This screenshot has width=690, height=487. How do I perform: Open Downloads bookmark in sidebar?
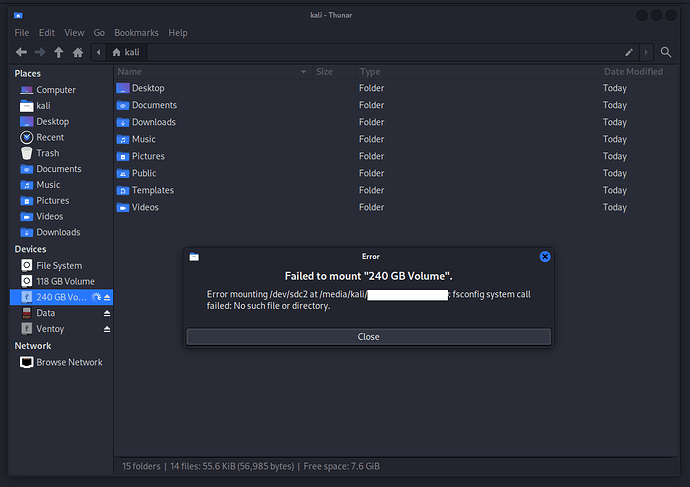click(x=62, y=232)
